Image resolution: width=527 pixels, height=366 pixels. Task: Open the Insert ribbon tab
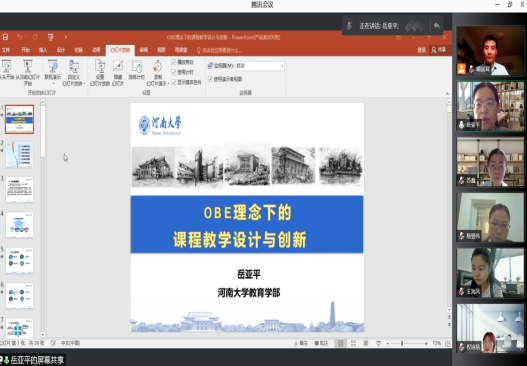pos(43,50)
